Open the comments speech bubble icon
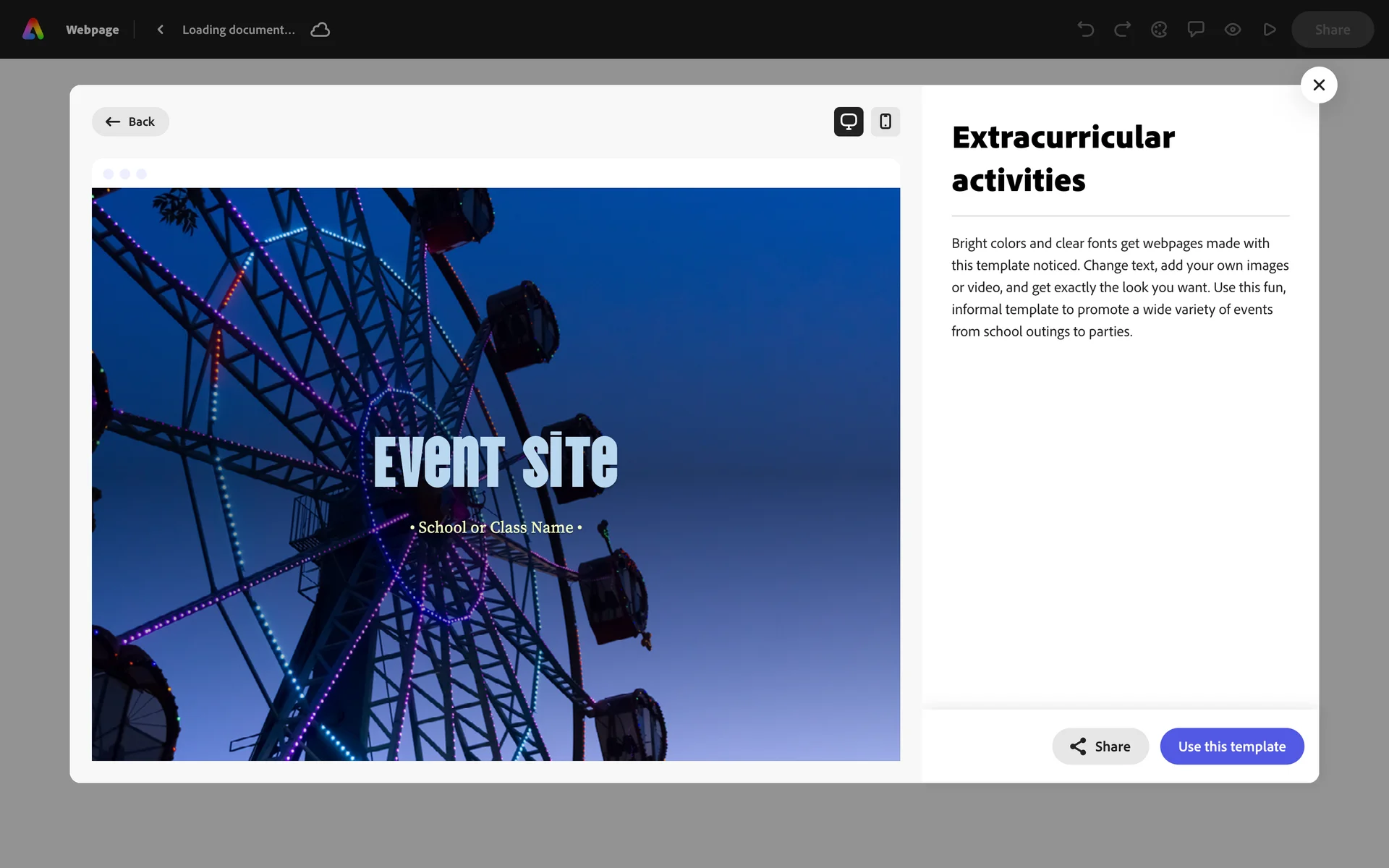The height and width of the screenshot is (868, 1389). [x=1196, y=30]
